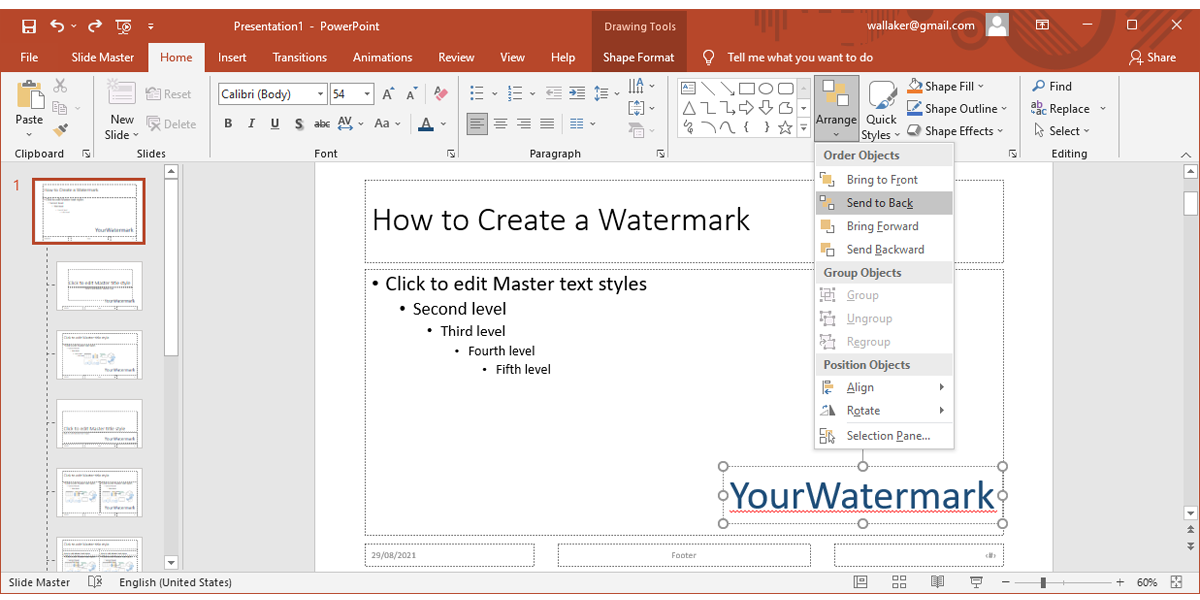Toggle Align Left paragraph button
This screenshot has width=1200, height=600.
pos(477,124)
